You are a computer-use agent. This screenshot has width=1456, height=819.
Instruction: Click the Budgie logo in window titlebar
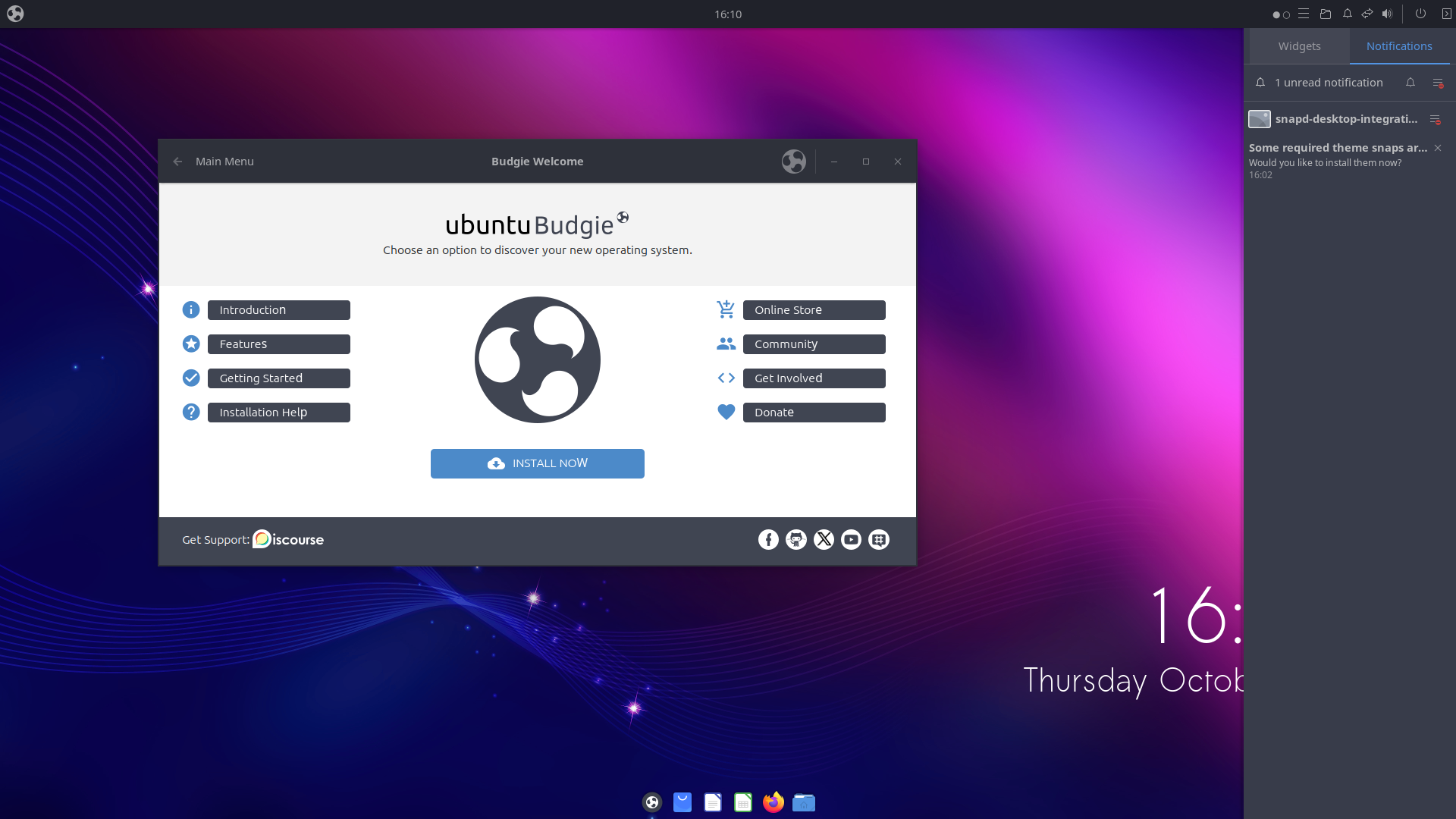[793, 162]
